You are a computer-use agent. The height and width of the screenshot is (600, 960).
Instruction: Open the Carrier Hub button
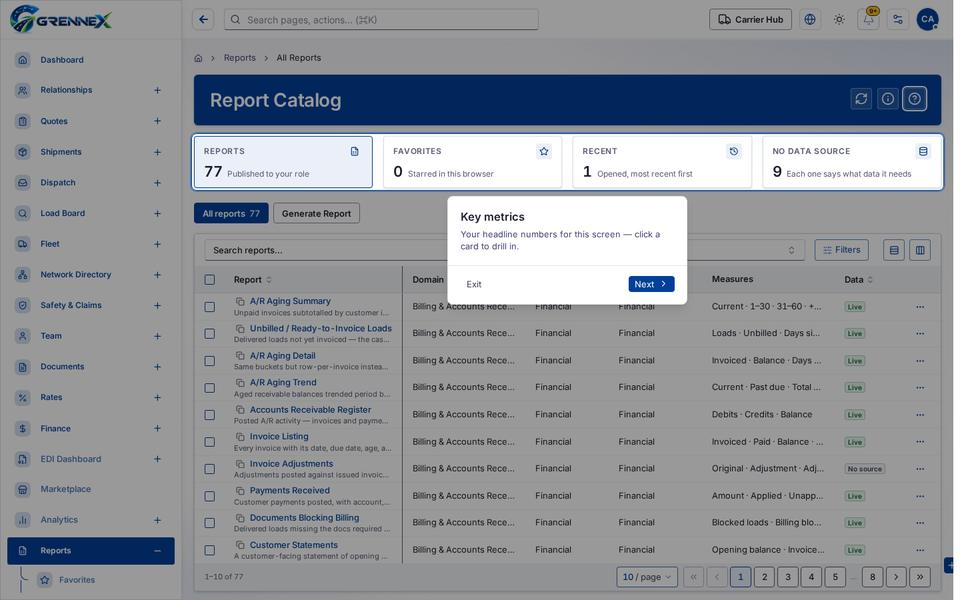(x=751, y=20)
